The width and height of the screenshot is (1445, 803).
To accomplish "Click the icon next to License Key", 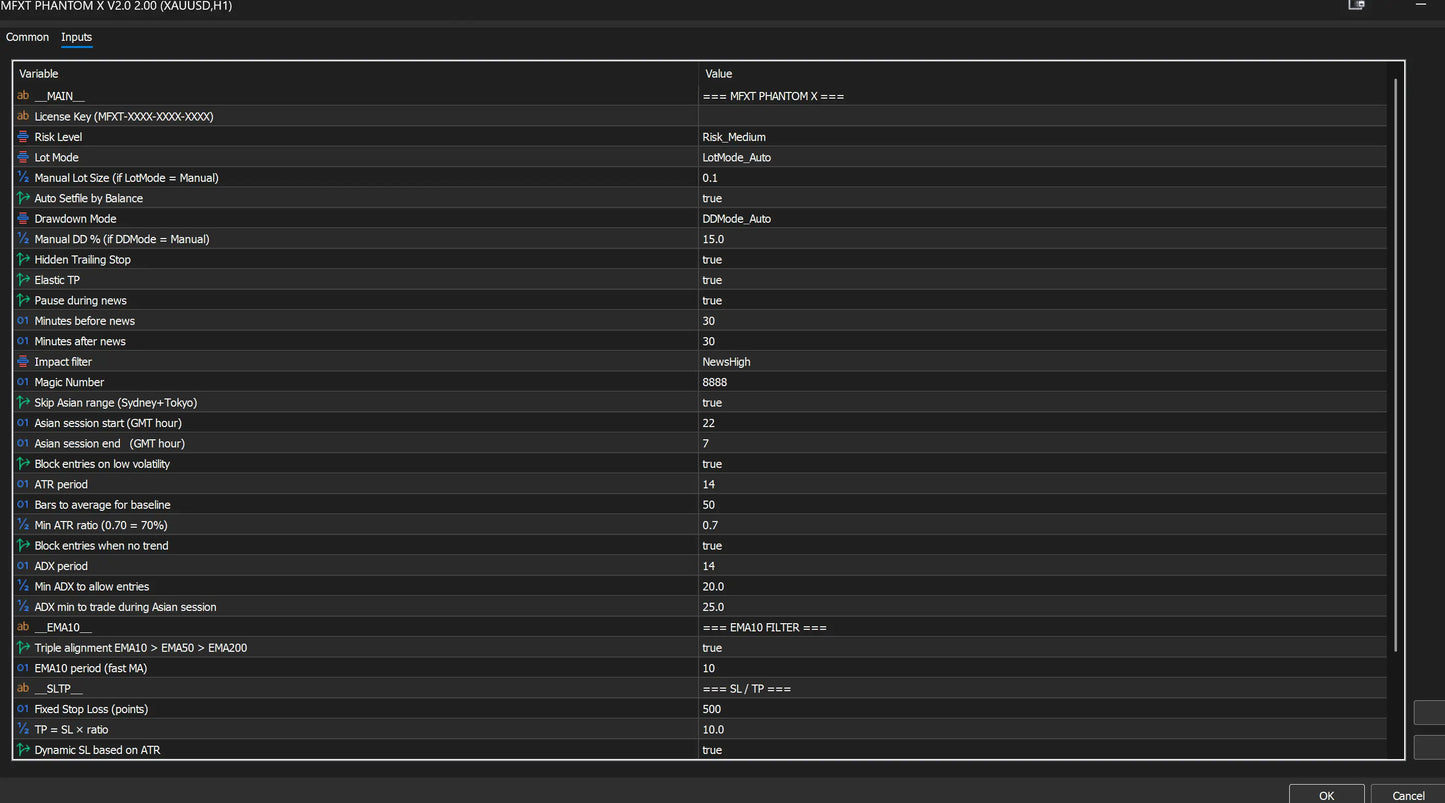I will pos(23,116).
